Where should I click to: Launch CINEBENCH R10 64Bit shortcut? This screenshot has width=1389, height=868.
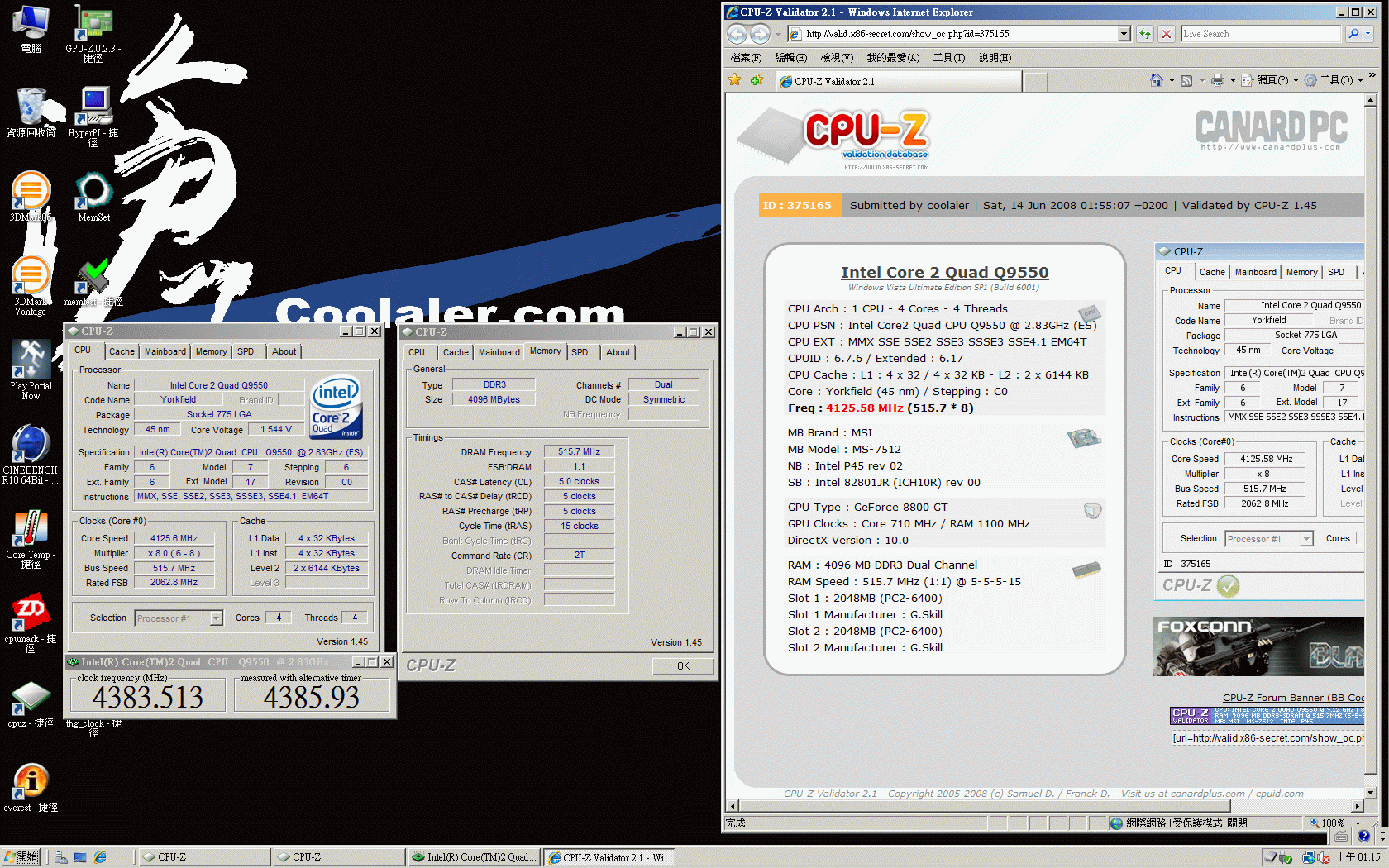point(31,455)
